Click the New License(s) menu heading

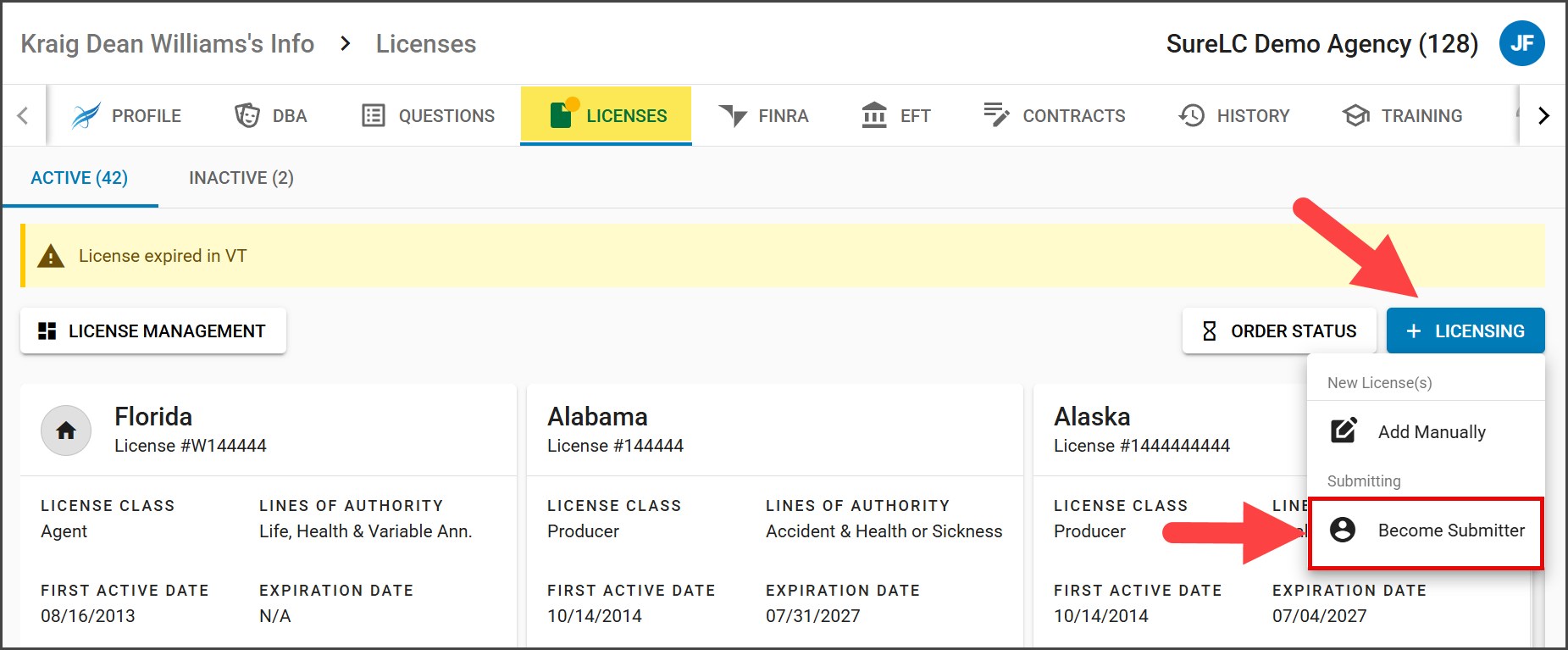1380,383
